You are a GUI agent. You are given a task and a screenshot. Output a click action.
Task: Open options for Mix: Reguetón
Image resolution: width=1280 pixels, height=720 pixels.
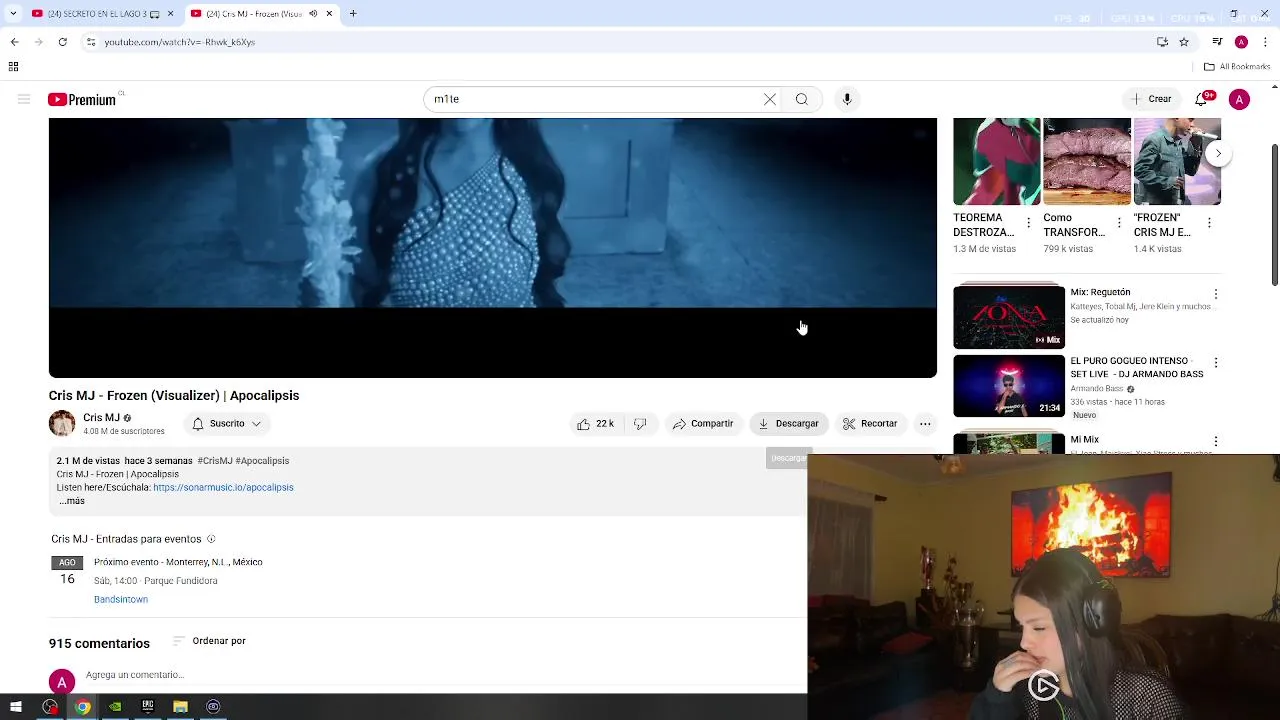[x=1216, y=294]
